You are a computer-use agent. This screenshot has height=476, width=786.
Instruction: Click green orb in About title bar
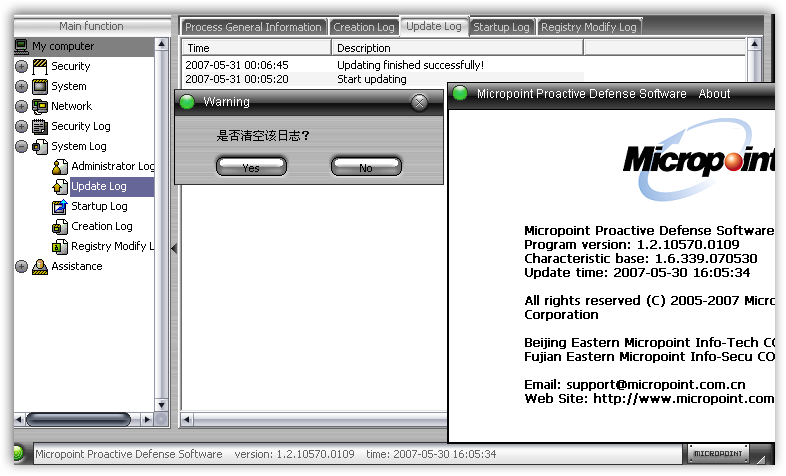point(460,93)
